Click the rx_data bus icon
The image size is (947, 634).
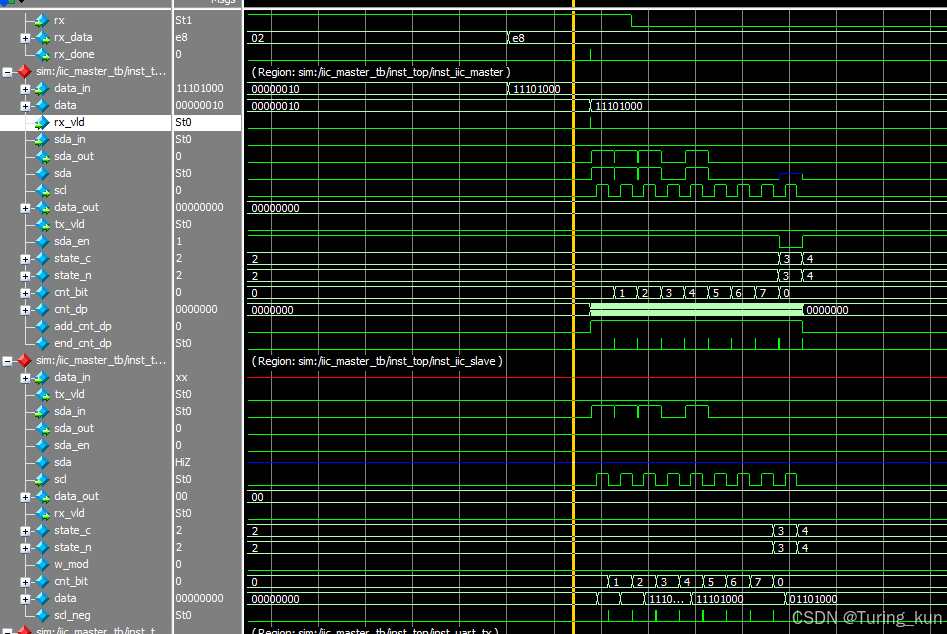click(x=42, y=37)
